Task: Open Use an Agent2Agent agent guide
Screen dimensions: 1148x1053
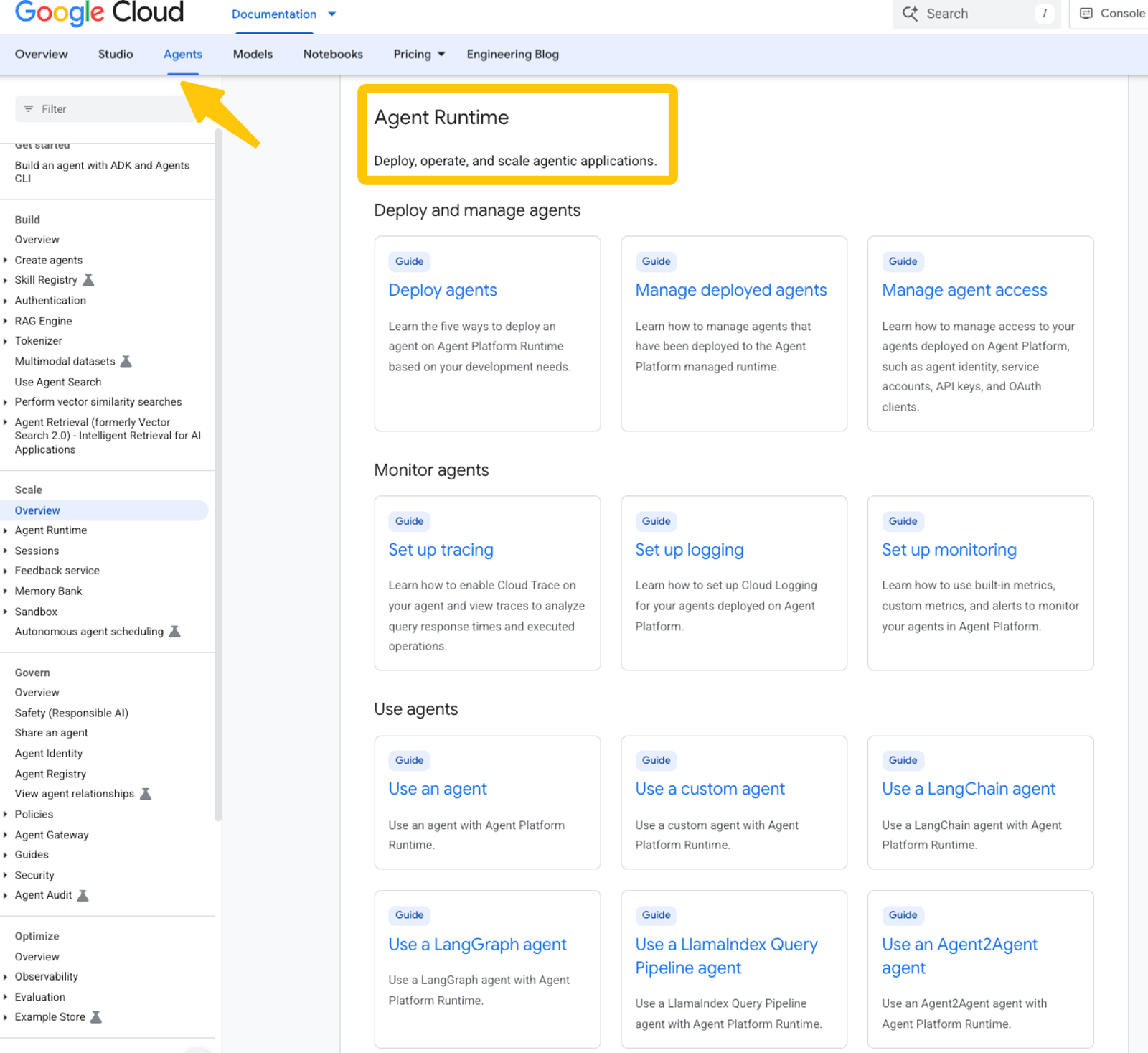Action: [959, 956]
